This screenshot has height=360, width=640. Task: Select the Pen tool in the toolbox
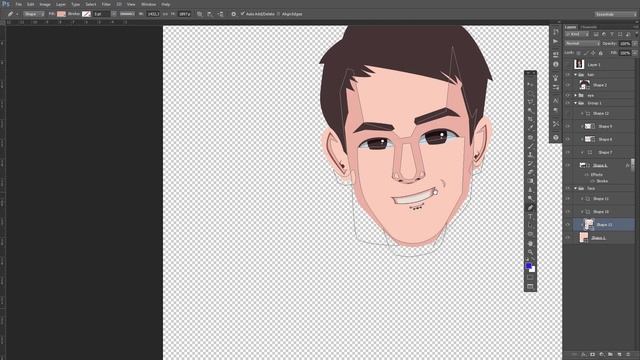(x=530, y=208)
